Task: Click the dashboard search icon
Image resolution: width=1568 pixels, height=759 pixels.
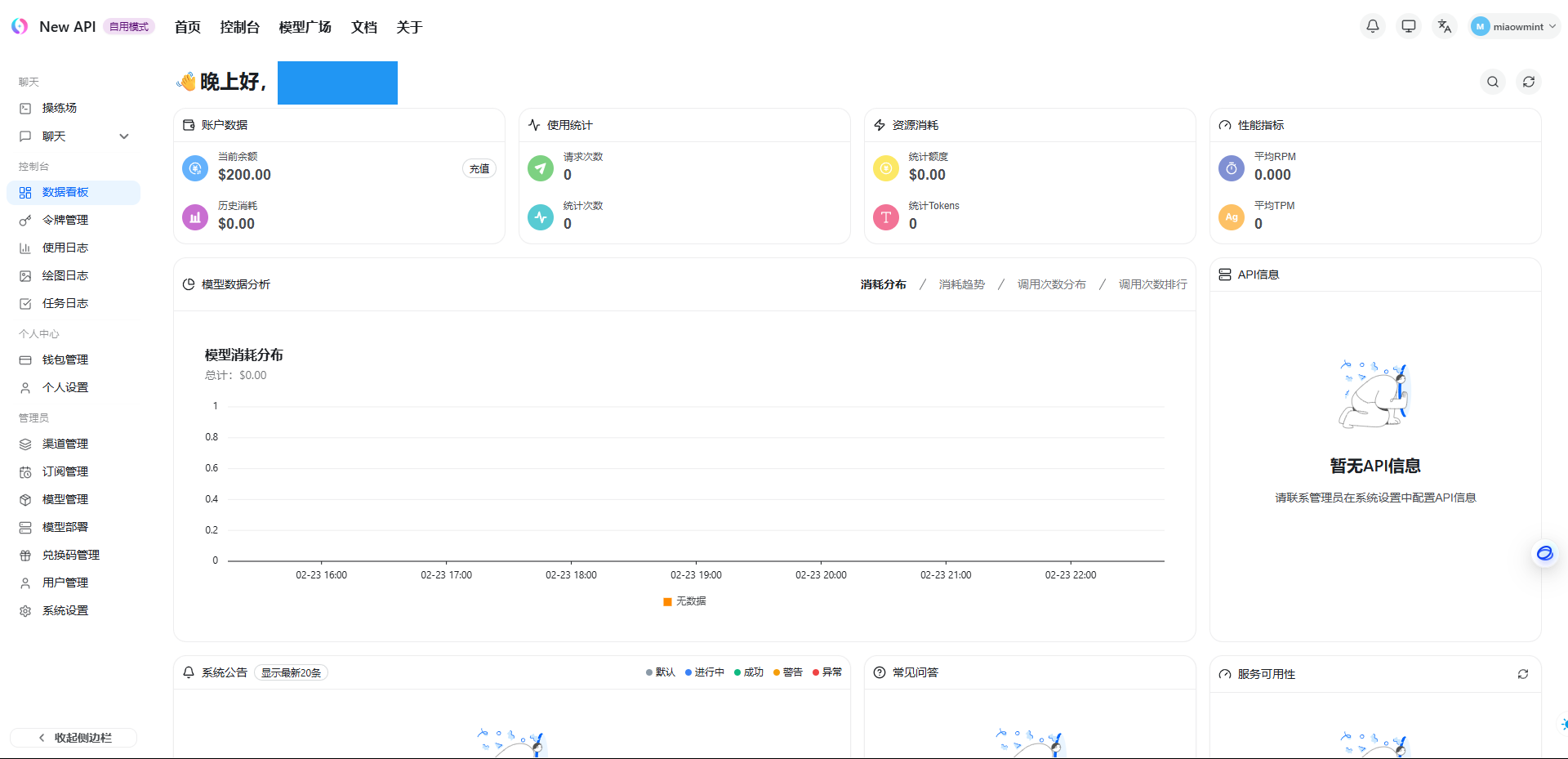Action: click(x=1493, y=82)
